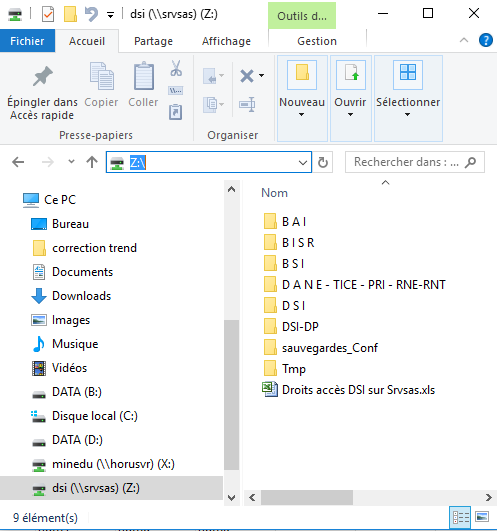Viewport: 497px width, 531px height.
Task: Collapse the ribbon with chevron
Action: (x=464, y=41)
